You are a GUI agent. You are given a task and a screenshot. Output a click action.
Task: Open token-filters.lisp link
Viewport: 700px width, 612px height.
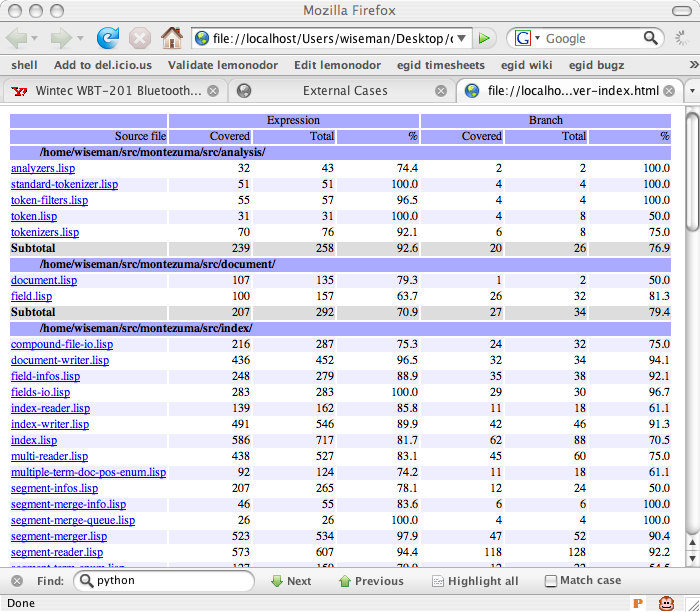tap(49, 200)
